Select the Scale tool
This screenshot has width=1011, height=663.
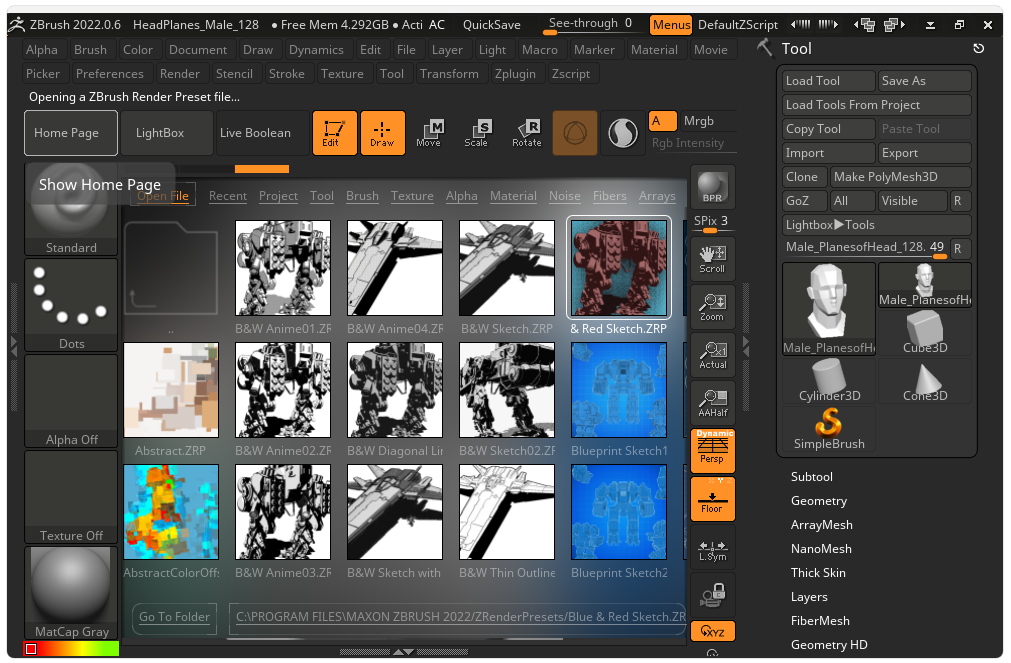476,133
